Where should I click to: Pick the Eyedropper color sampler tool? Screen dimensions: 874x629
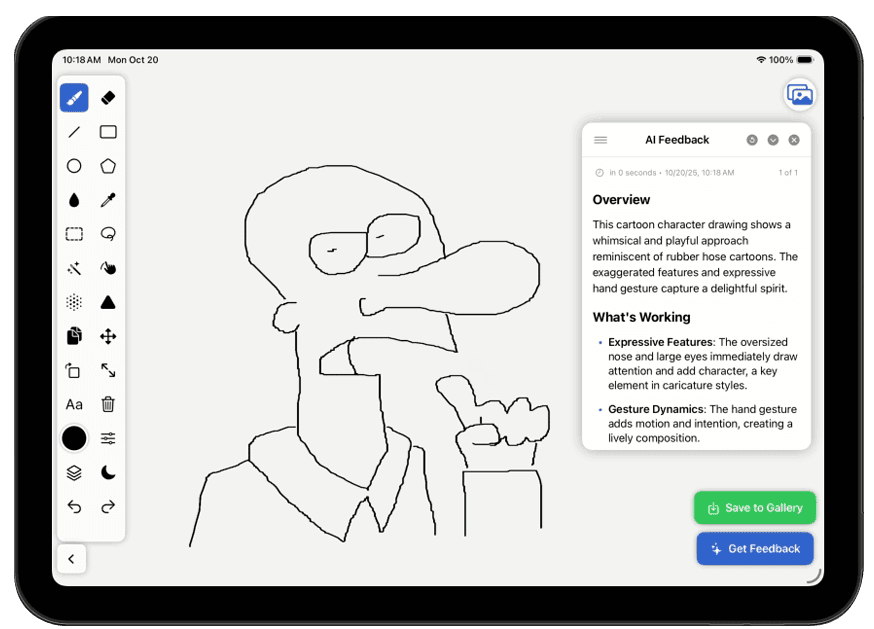108,200
